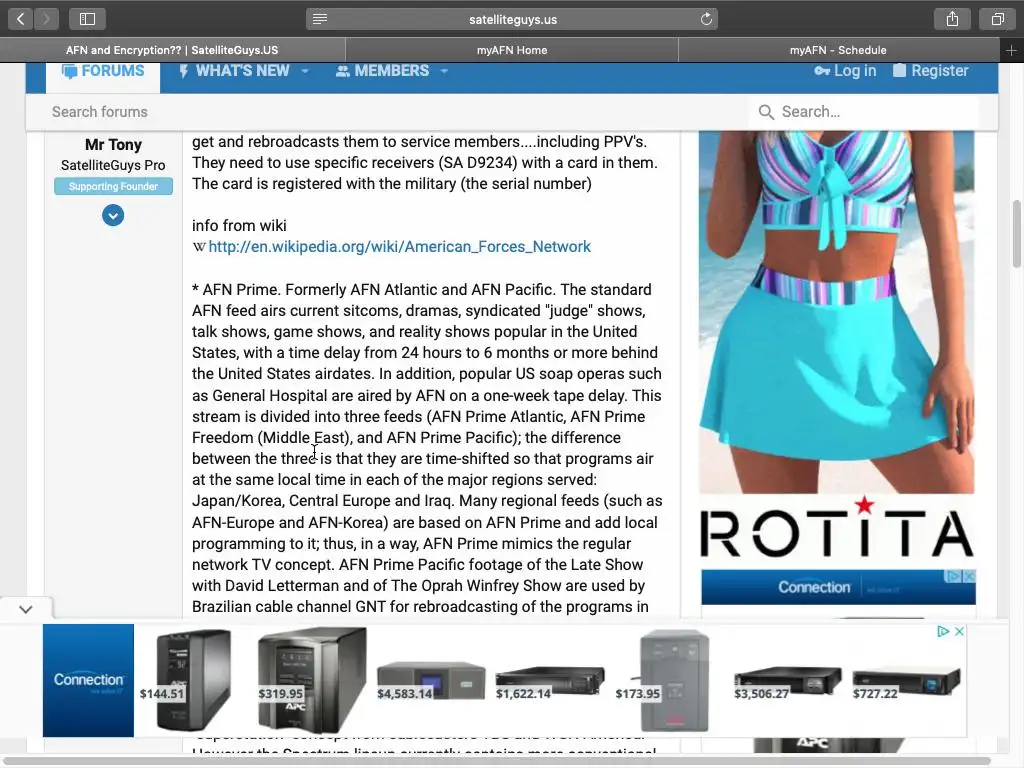Screen dimensions: 1024x768
Task: Show the Safari sidebar
Action: [x=87, y=19]
